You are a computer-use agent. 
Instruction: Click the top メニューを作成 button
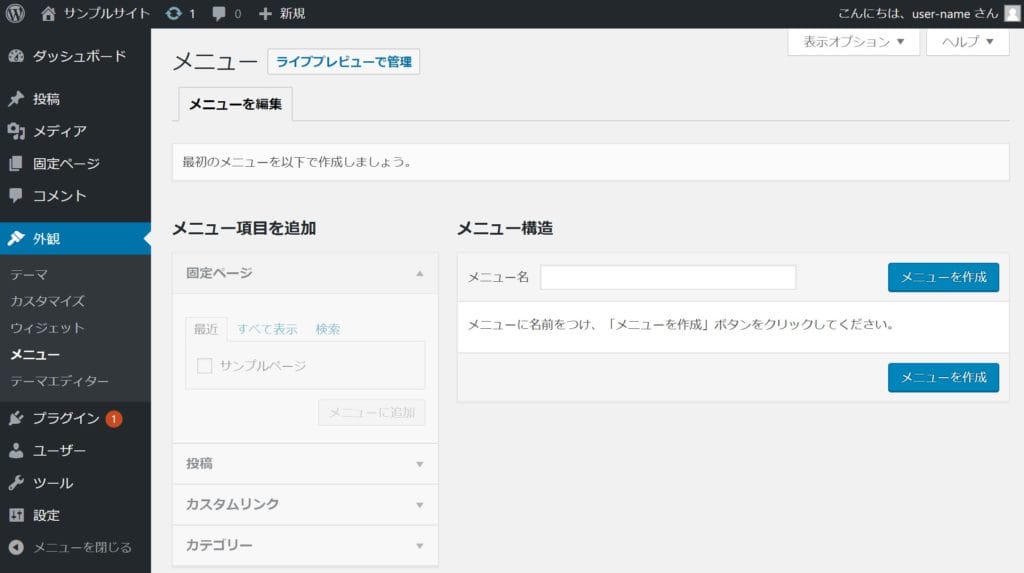943,277
